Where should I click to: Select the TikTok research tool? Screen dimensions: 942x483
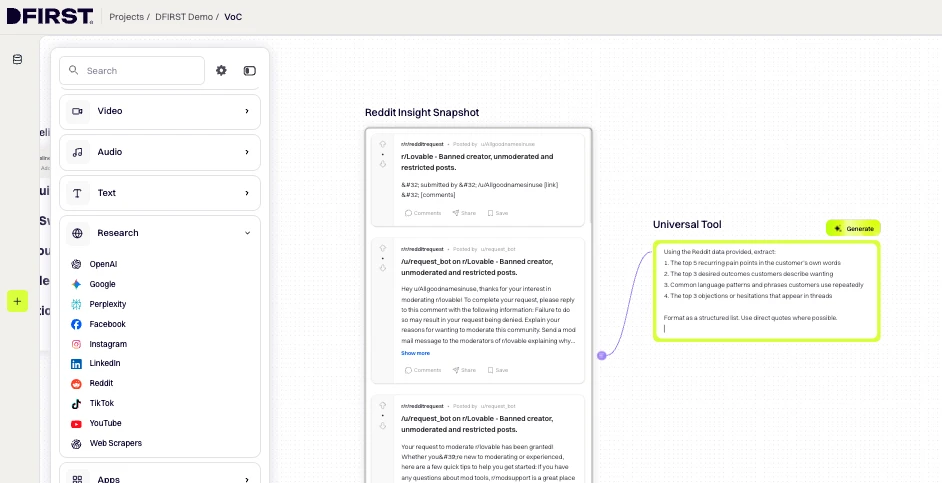[x=93, y=403]
